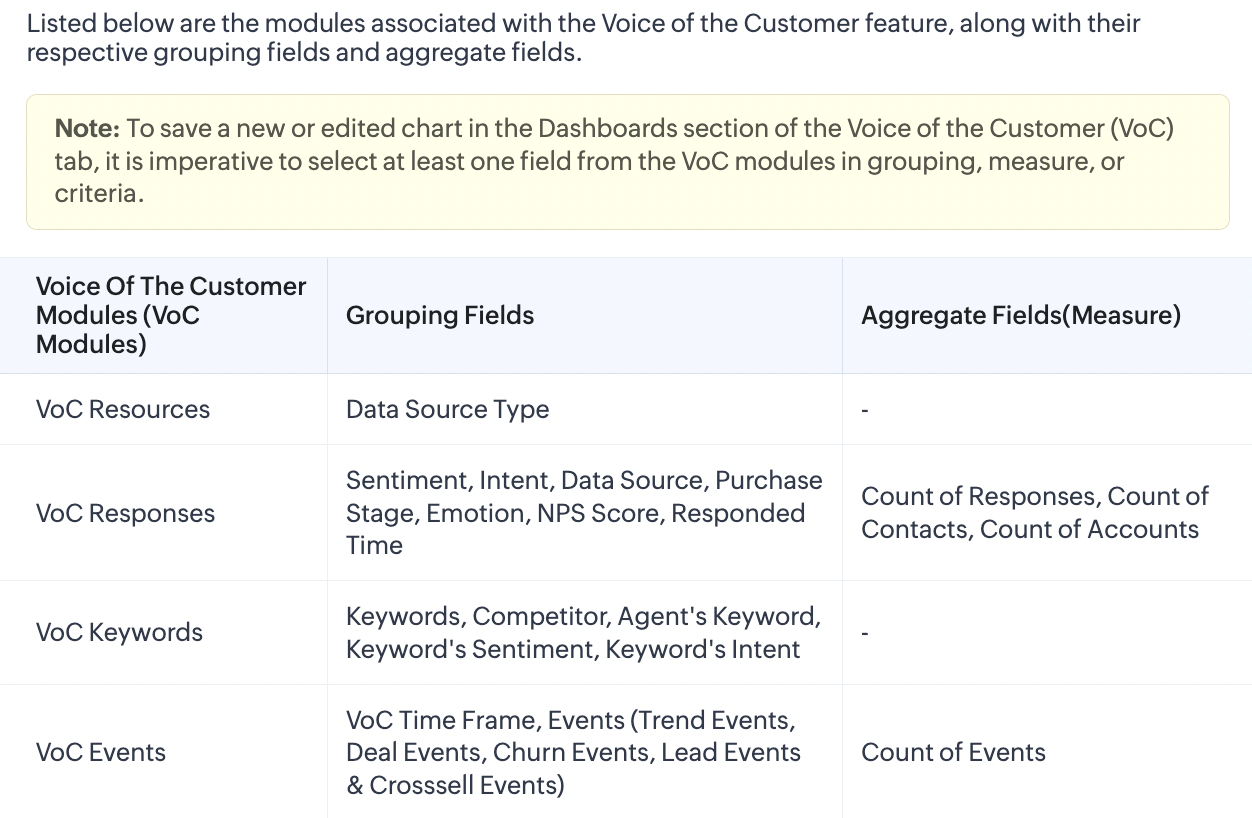Click the dash in VoC Resources aggregate cell
The width and height of the screenshot is (1252, 818).
[x=865, y=411]
